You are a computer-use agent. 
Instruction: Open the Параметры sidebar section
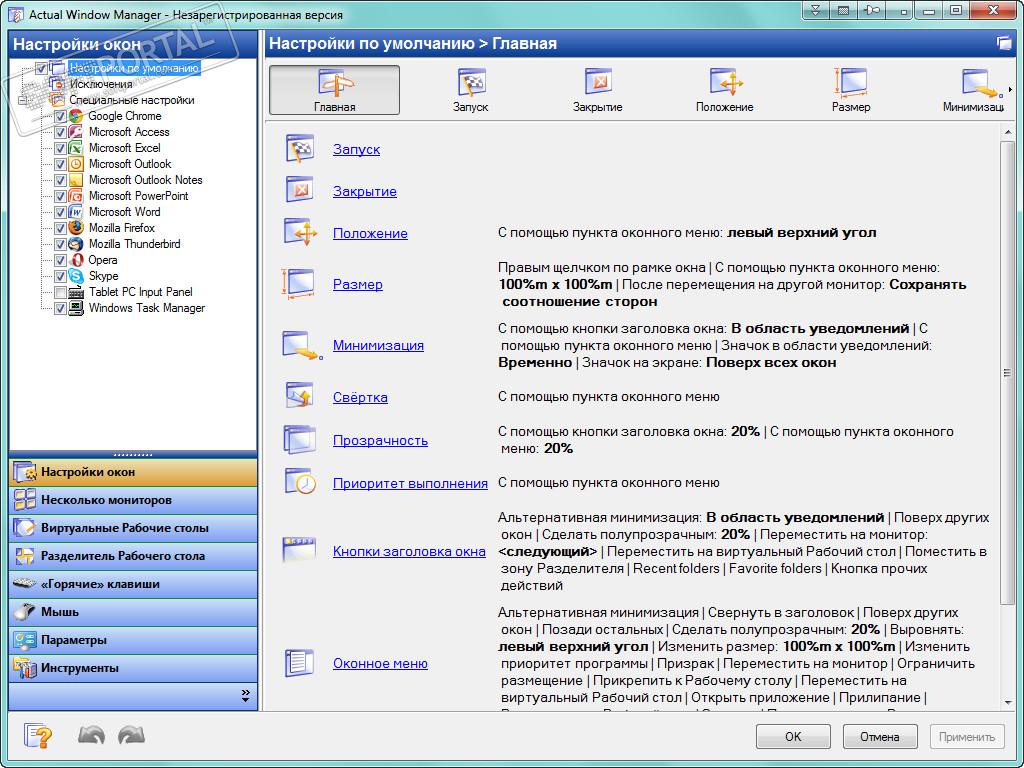coord(133,641)
